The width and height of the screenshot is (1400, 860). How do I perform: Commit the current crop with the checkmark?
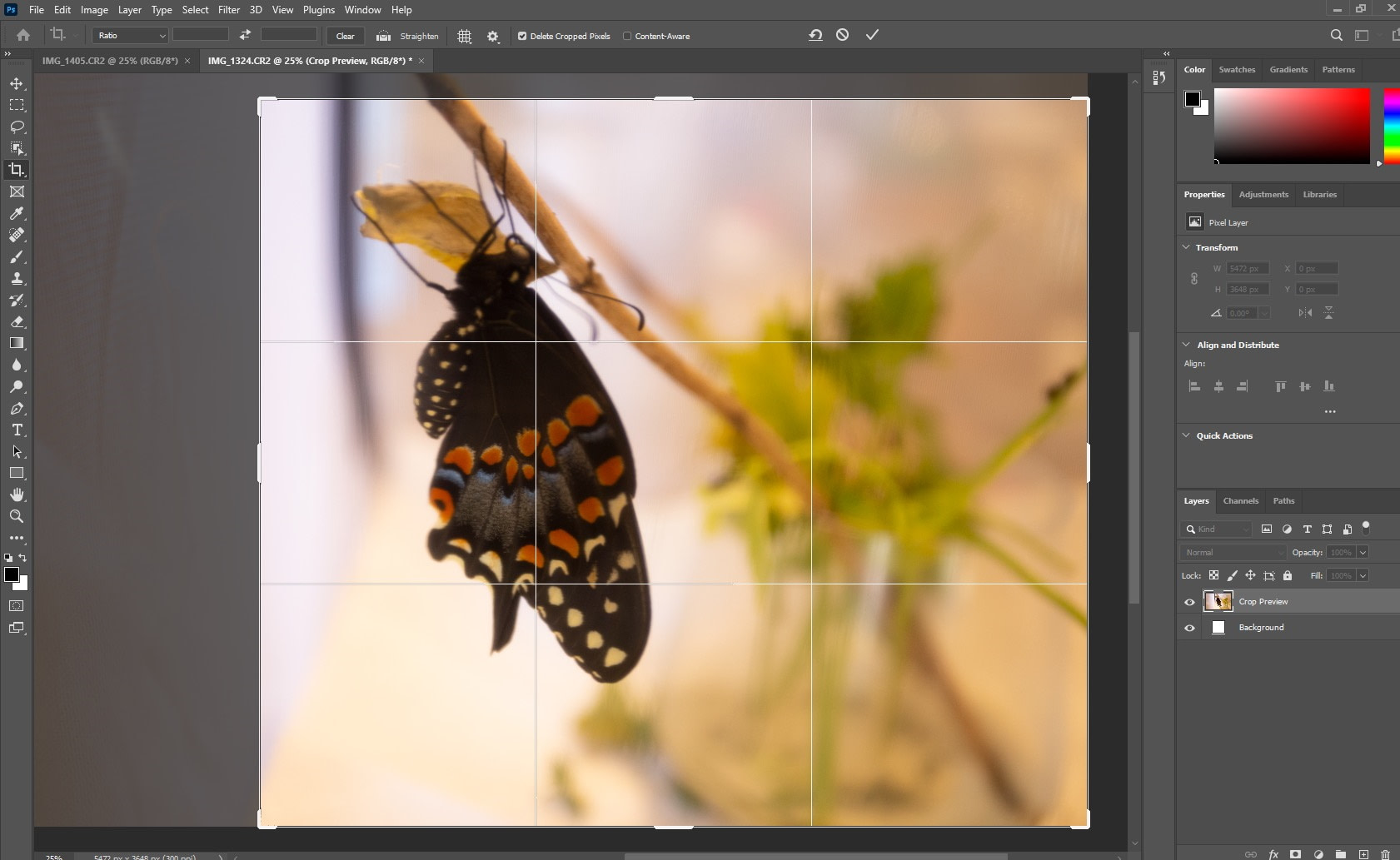pos(870,34)
